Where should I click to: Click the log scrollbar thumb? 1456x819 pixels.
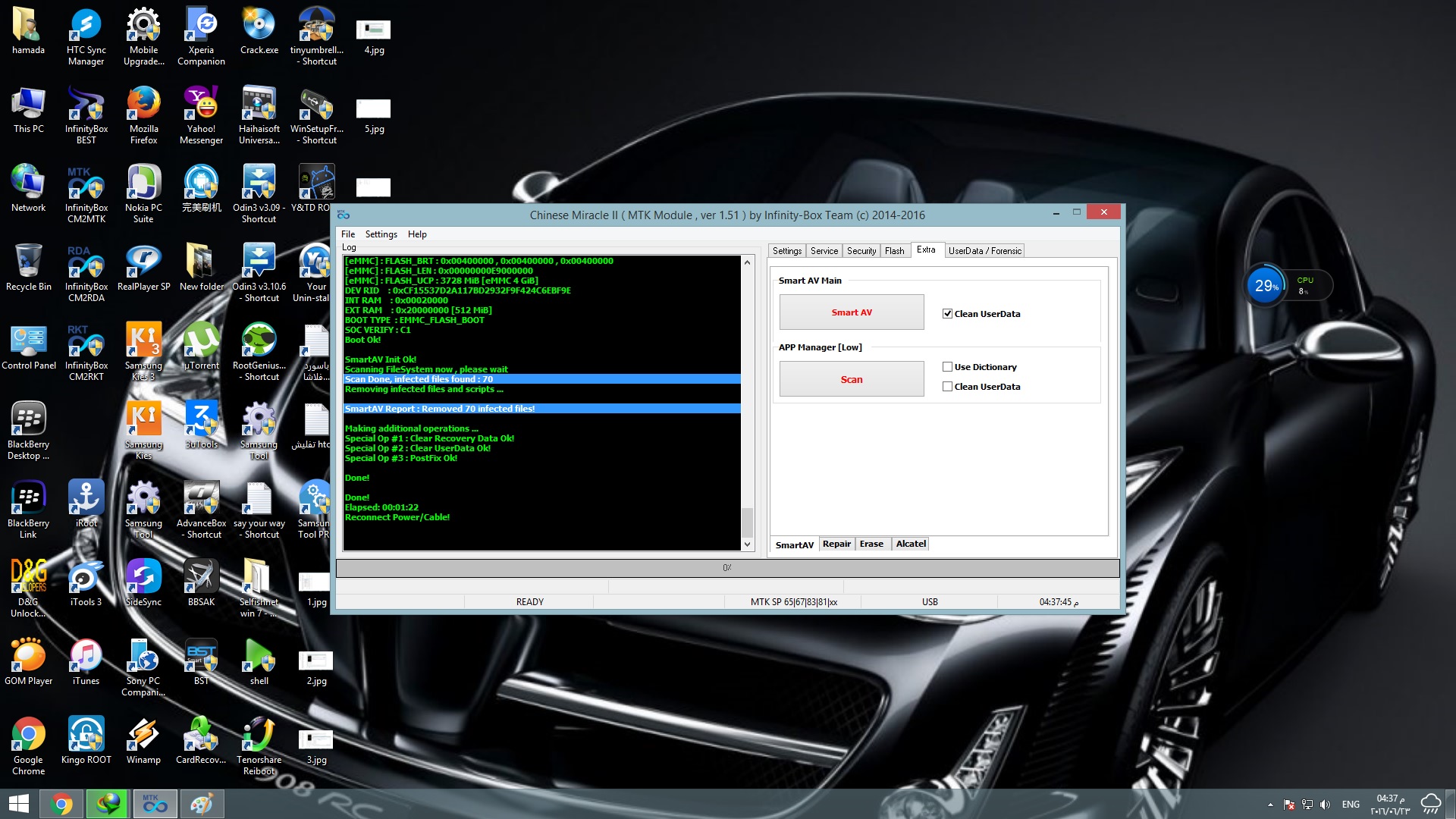pos(747,522)
